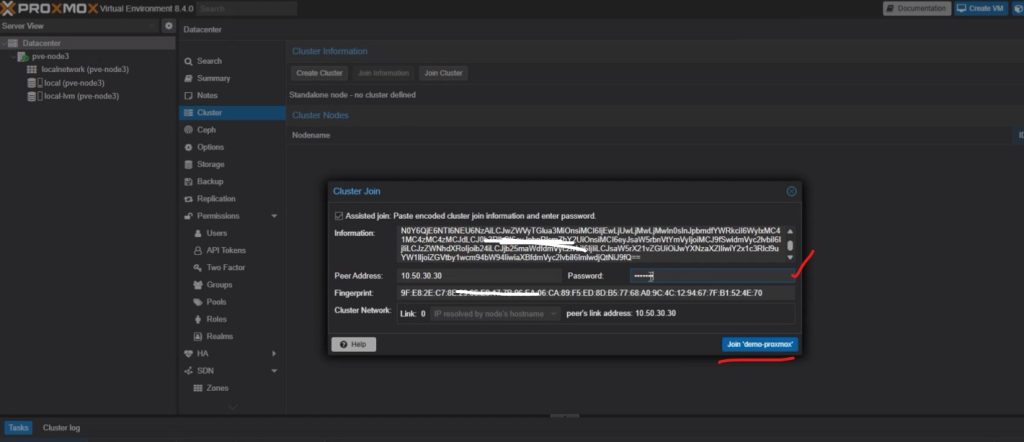Screen dimensions: 1024x442
Task: Click the Help button in dialog
Action: coord(353,344)
